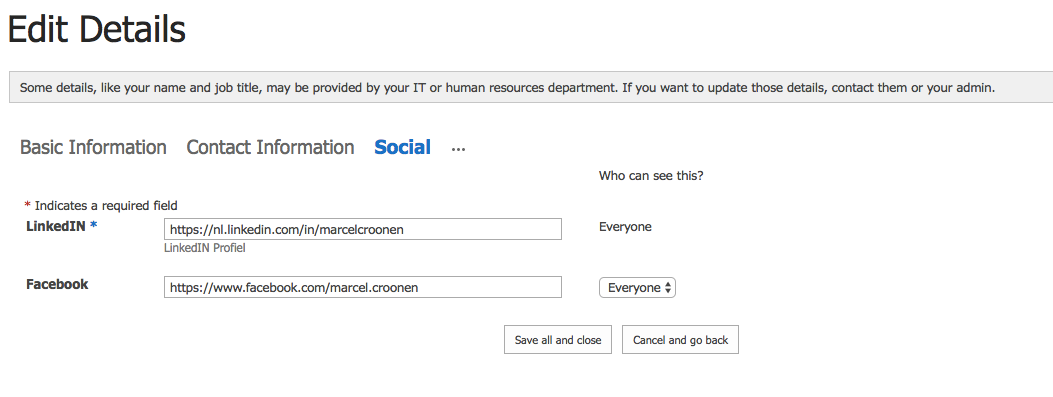Click the LinkedIN field label
Image resolution: width=1053 pixels, height=397 pixels.
click(56, 226)
